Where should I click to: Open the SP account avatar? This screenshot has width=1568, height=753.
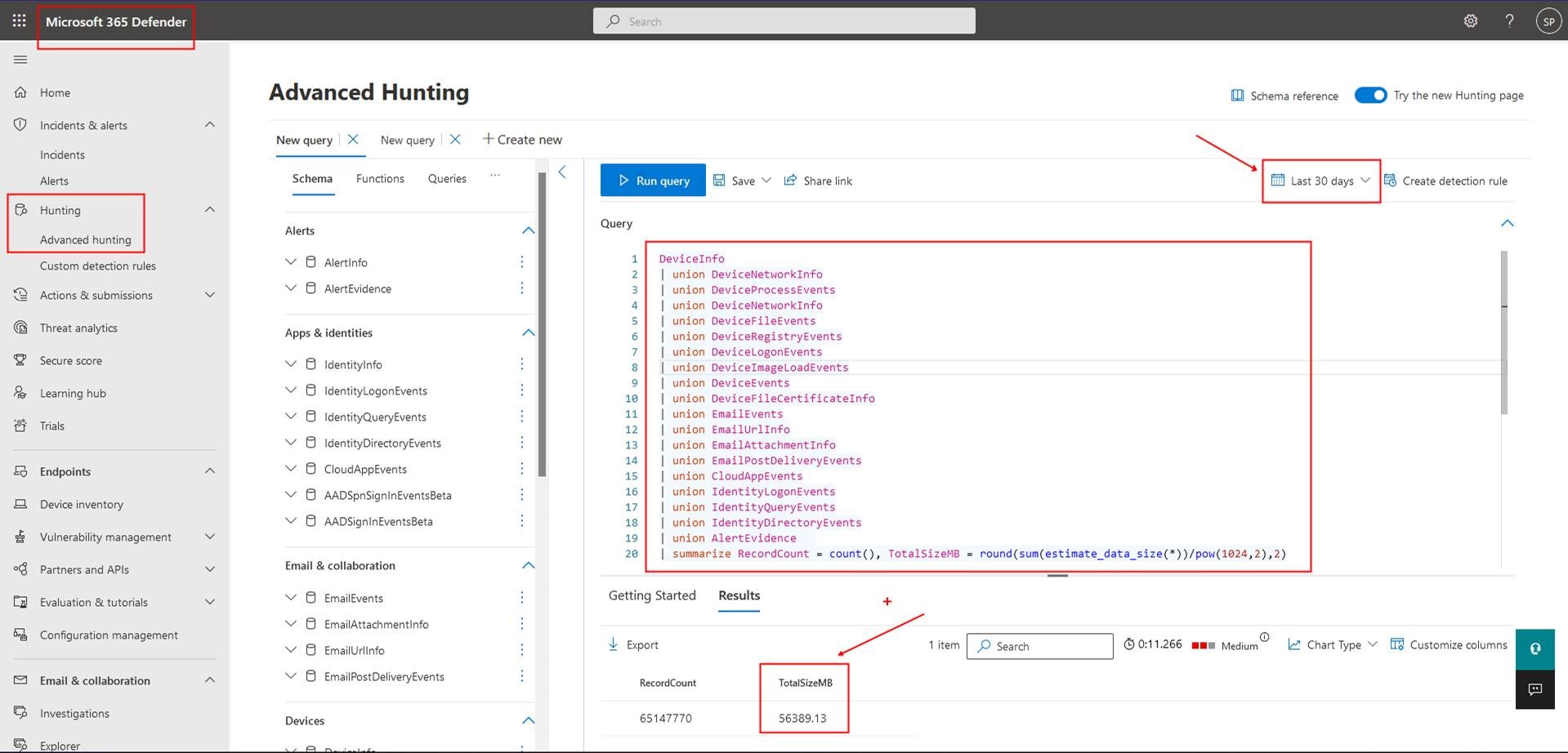click(1548, 21)
